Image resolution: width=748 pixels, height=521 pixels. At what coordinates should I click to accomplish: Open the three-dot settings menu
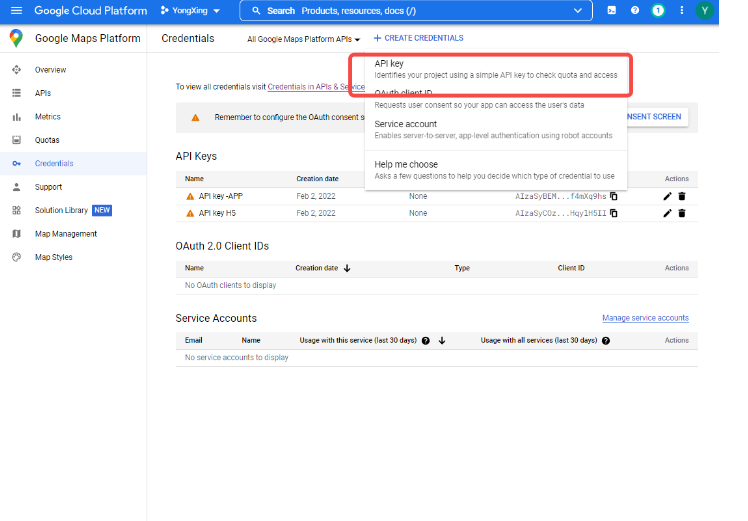point(681,10)
